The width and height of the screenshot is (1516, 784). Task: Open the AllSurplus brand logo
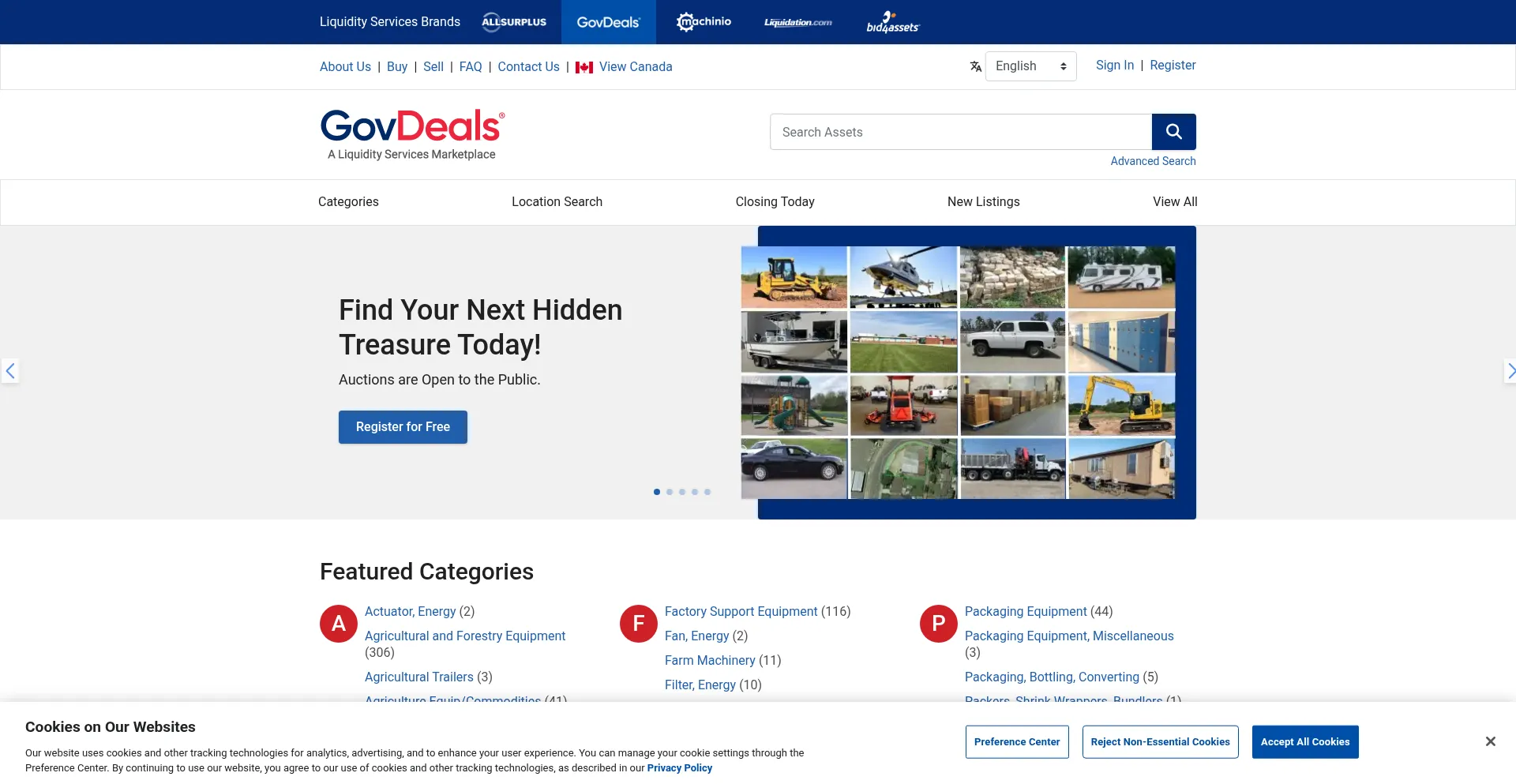pos(514,22)
